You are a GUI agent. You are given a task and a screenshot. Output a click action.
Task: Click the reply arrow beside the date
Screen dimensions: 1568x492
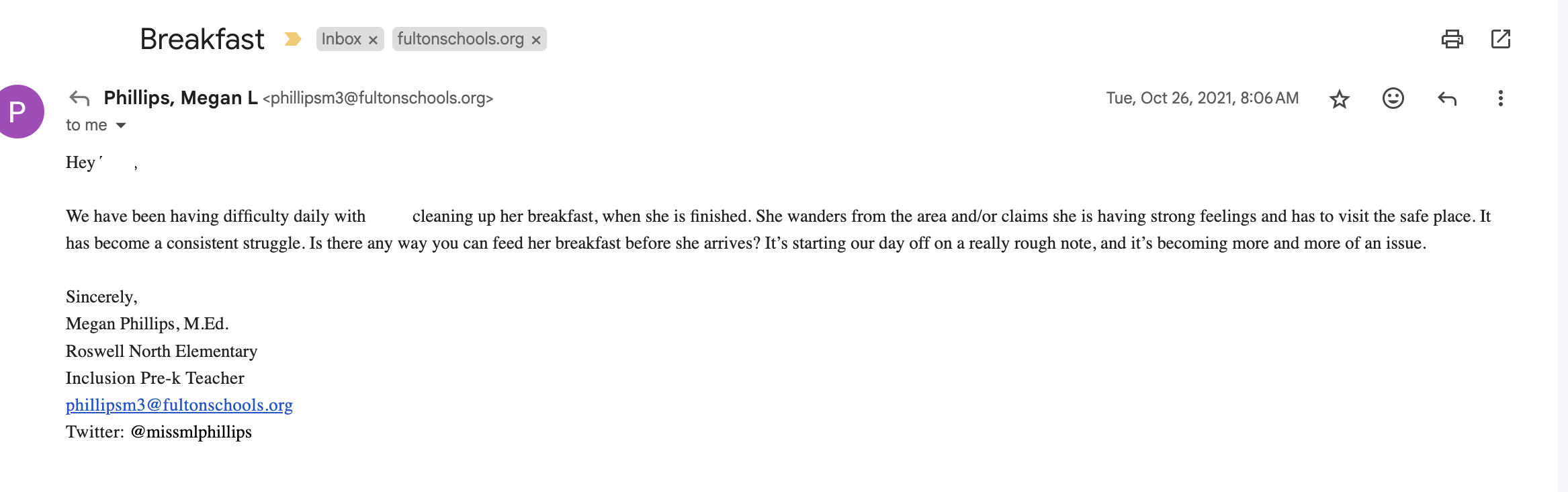(x=1446, y=99)
